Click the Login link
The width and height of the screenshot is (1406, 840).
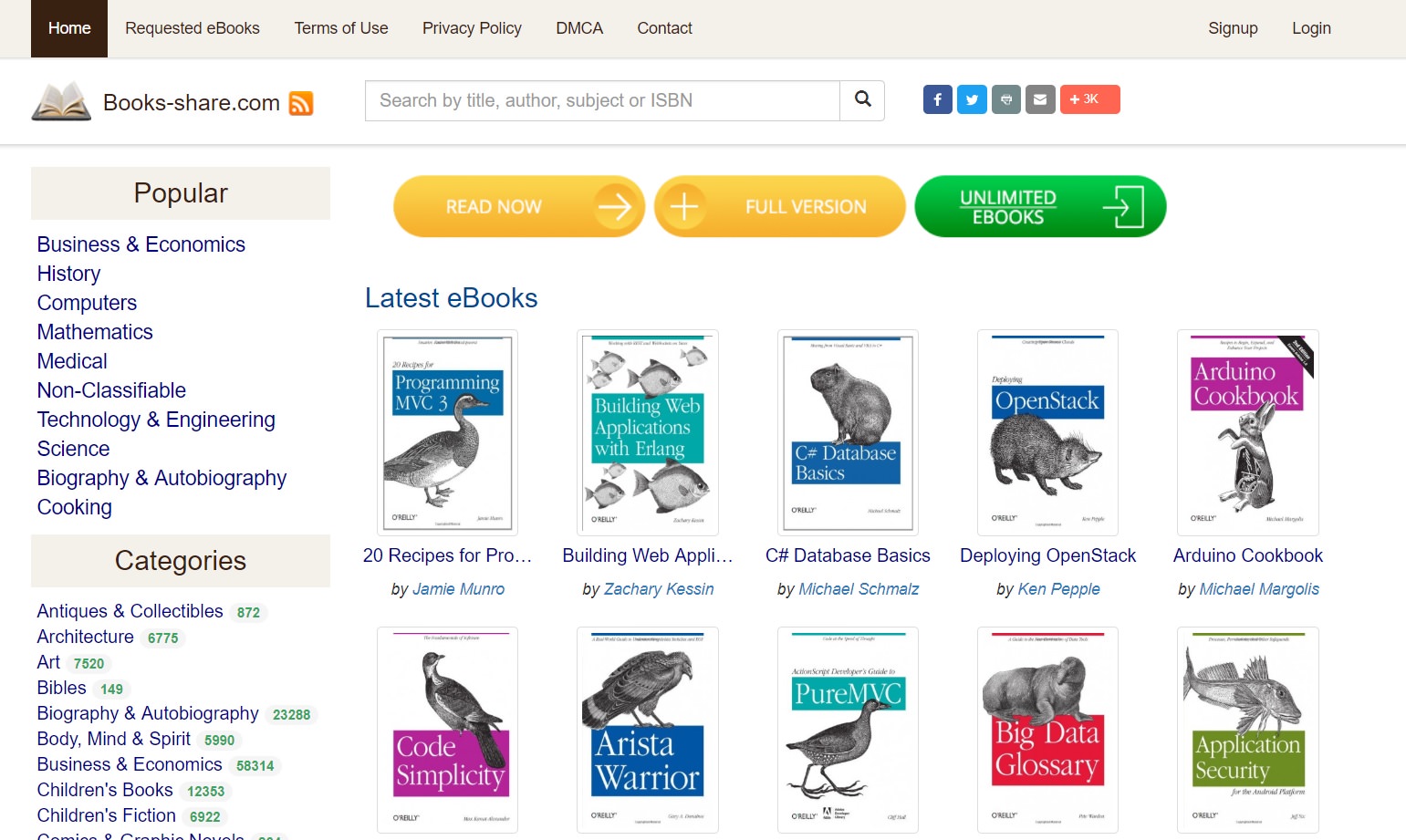[1311, 28]
